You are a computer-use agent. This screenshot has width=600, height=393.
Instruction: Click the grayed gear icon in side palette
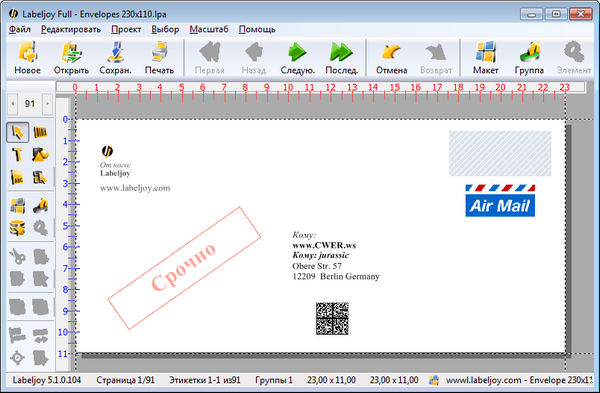[40, 228]
